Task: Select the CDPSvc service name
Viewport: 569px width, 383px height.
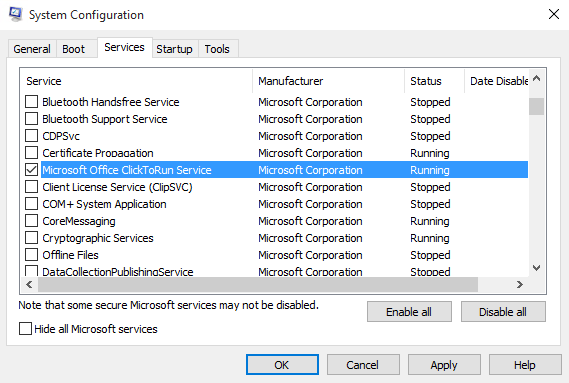Action: coord(61,136)
